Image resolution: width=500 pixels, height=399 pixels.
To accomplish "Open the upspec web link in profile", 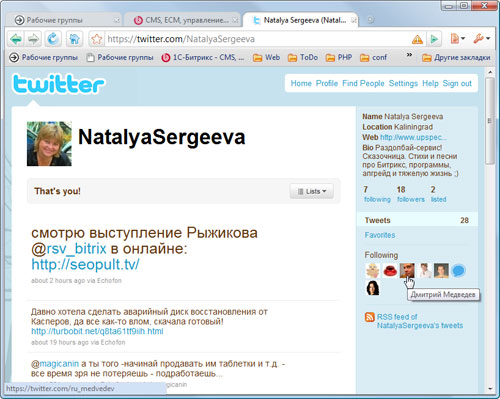I will [413, 137].
